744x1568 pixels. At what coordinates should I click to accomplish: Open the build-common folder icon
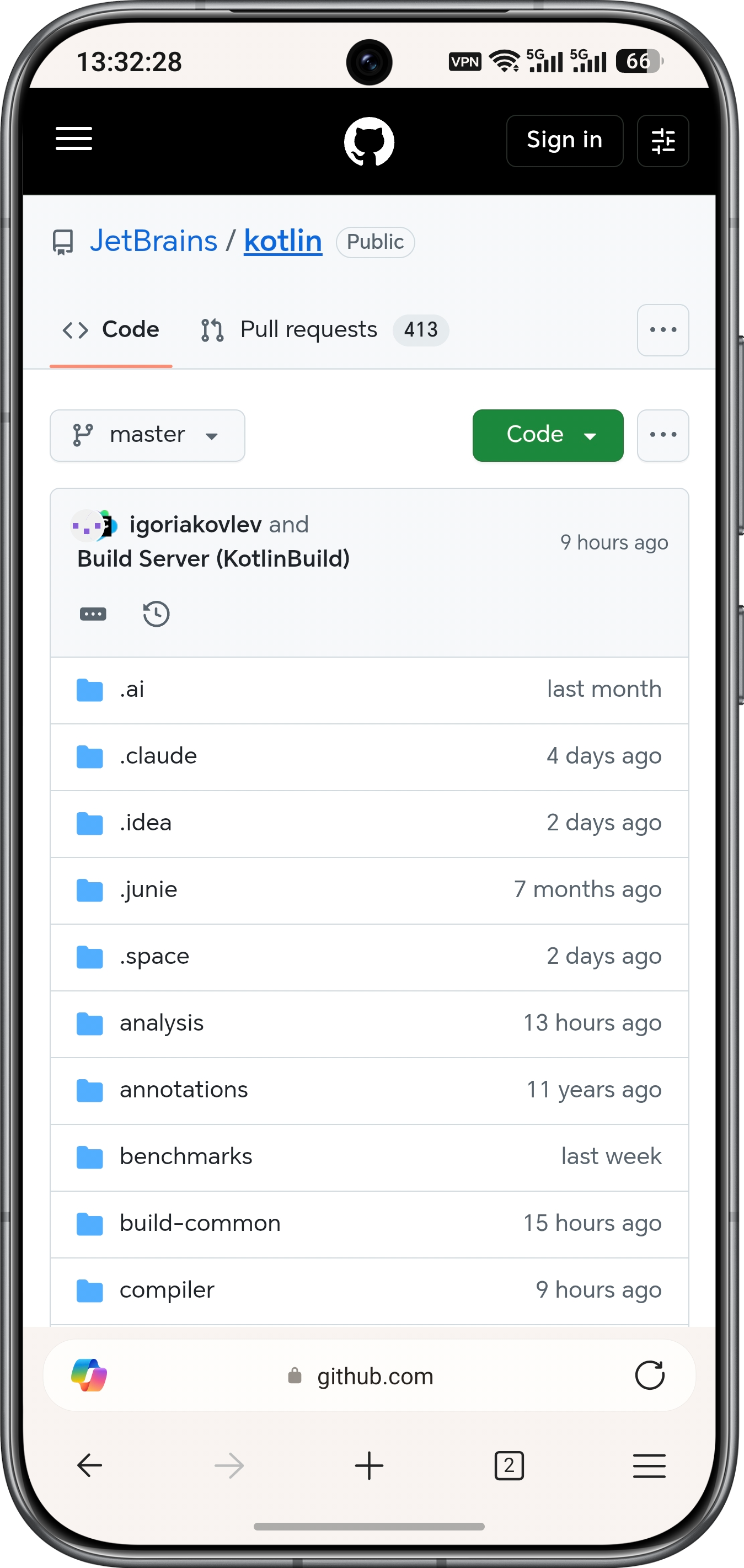click(x=89, y=1224)
